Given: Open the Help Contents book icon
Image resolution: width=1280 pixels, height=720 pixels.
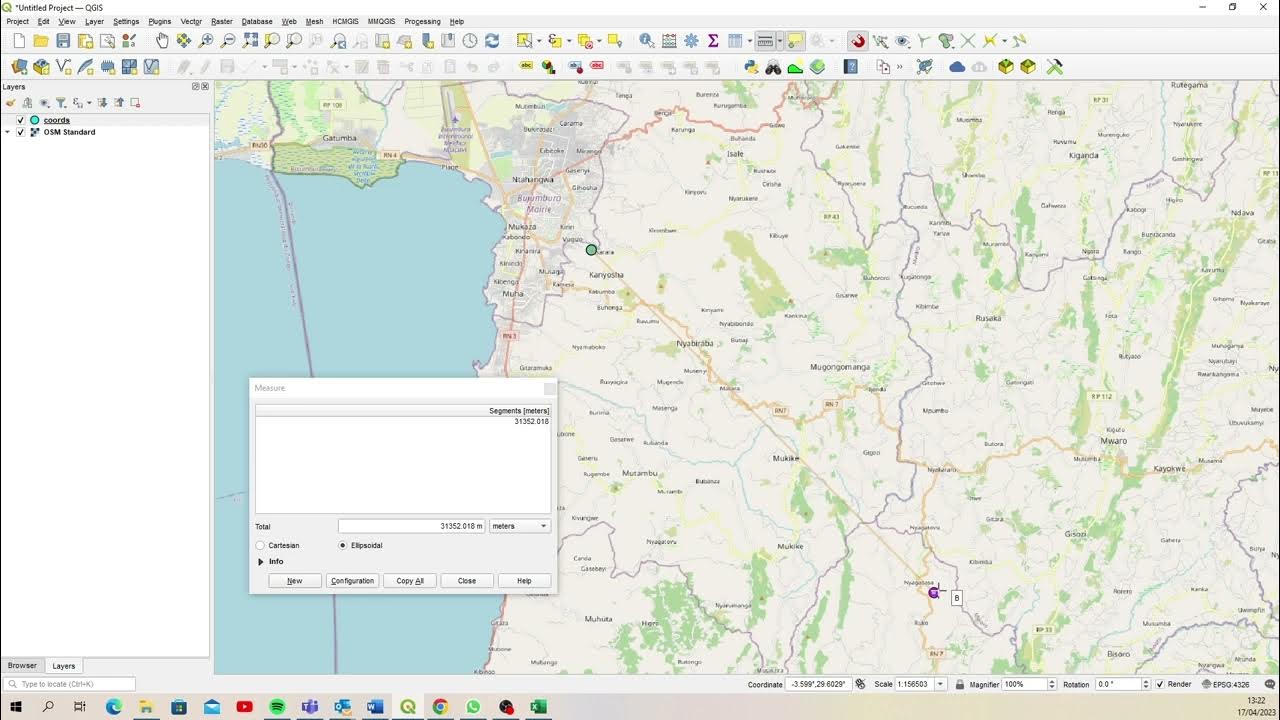Looking at the screenshot, I should tap(851, 67).
